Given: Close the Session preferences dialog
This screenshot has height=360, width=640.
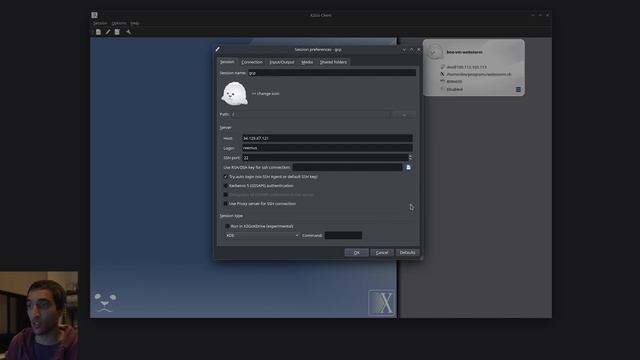Looking at the screenshot, I should tap(418, 49).
